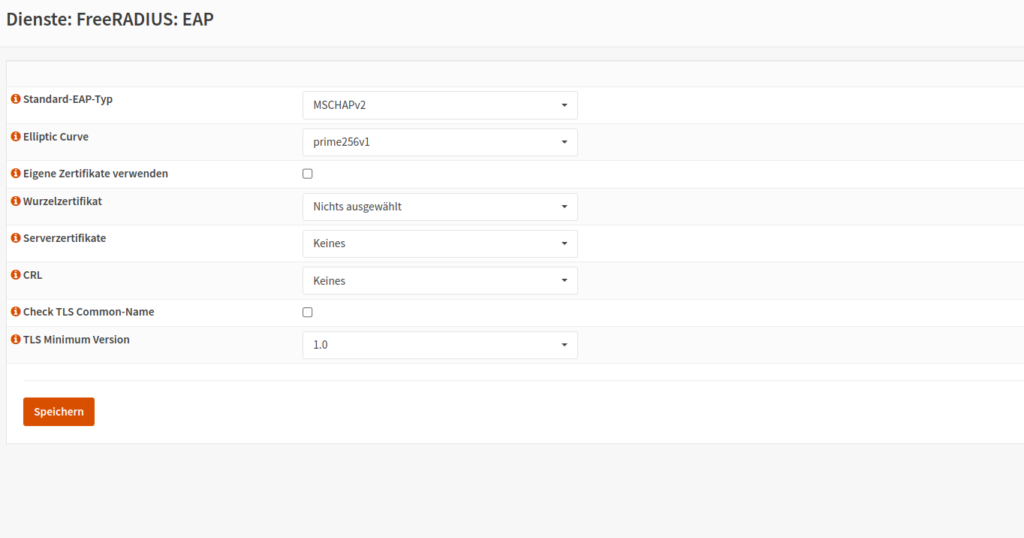Show help for Elliptic Curve via info icon
The image size is (1024, 538).
(x=16, y=136)
